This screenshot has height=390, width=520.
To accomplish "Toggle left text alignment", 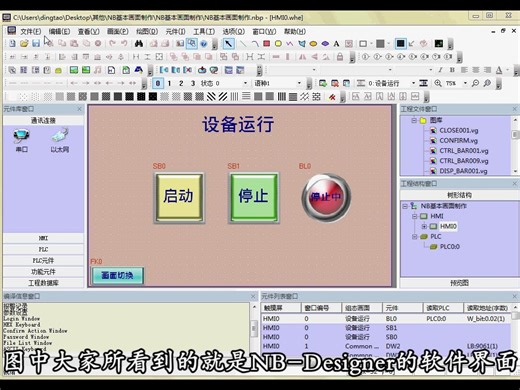I will point(464,70).
